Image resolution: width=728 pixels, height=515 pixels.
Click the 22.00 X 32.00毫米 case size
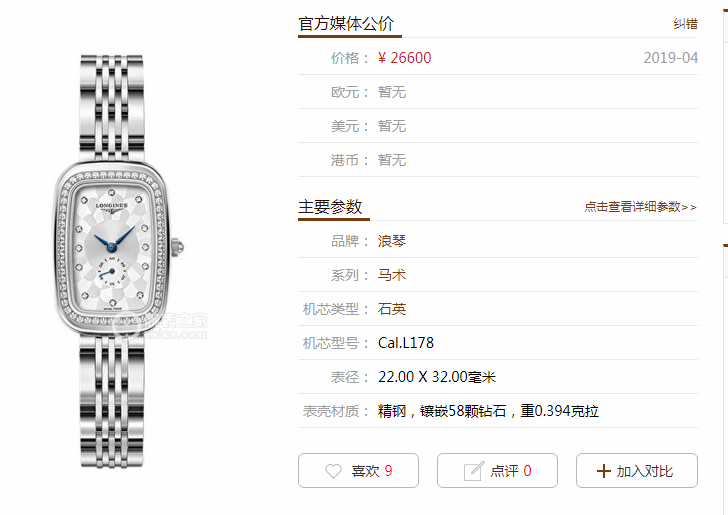437,377
